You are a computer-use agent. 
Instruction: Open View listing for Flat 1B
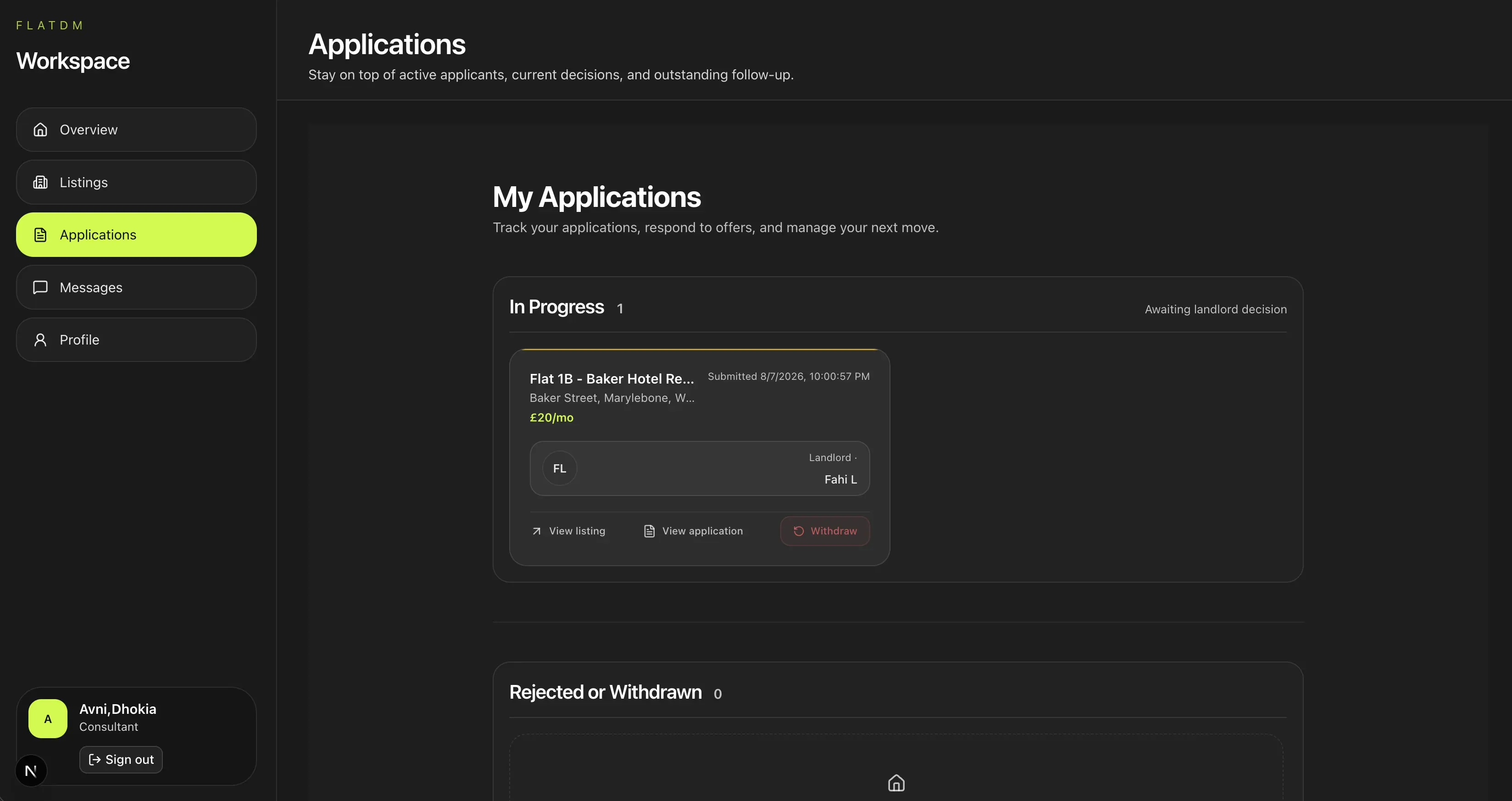click(569, 530)
